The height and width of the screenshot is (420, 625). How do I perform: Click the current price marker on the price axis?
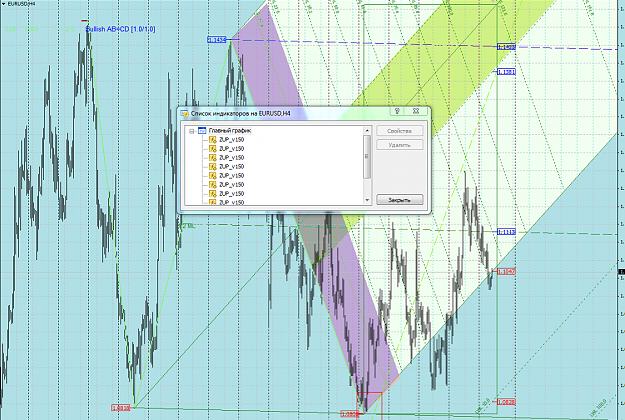tap(621, 272)
